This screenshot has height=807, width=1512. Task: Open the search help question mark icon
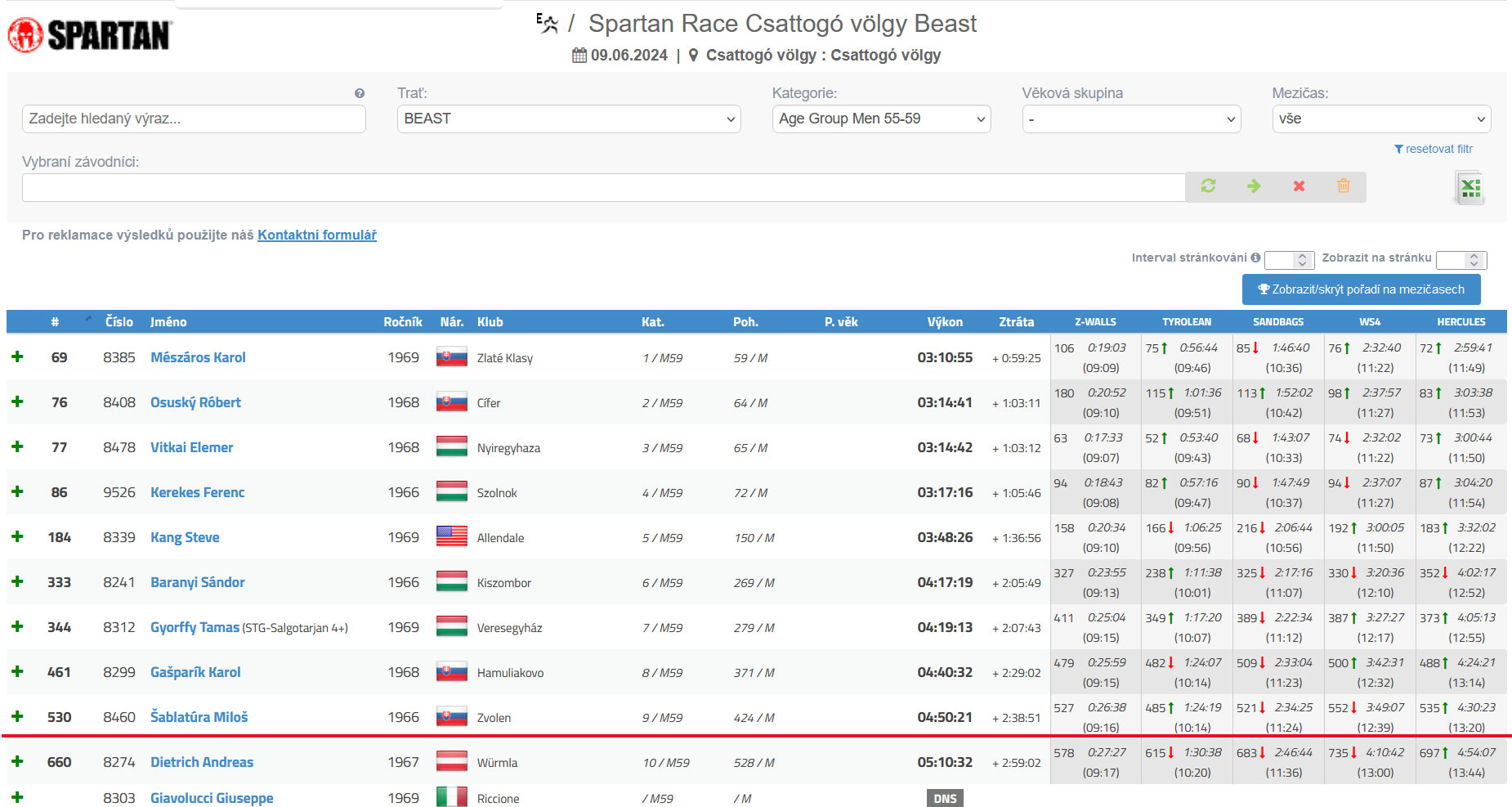(360, 93)
